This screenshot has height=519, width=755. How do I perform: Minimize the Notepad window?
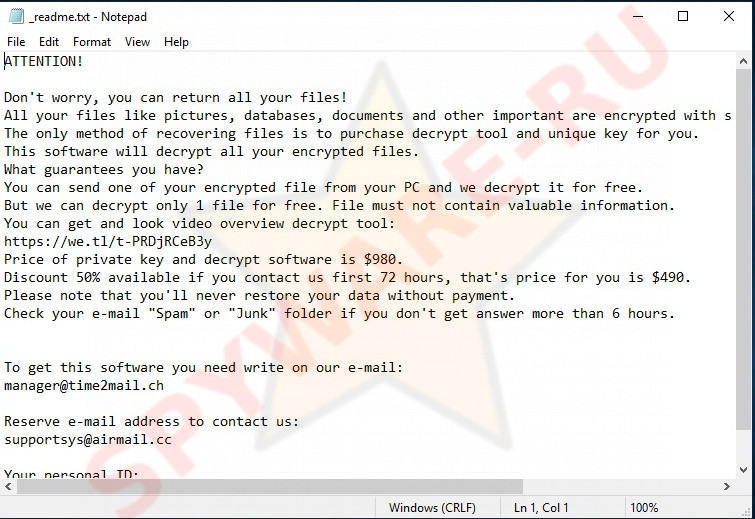pyautogui.click(x=638, y=16)
